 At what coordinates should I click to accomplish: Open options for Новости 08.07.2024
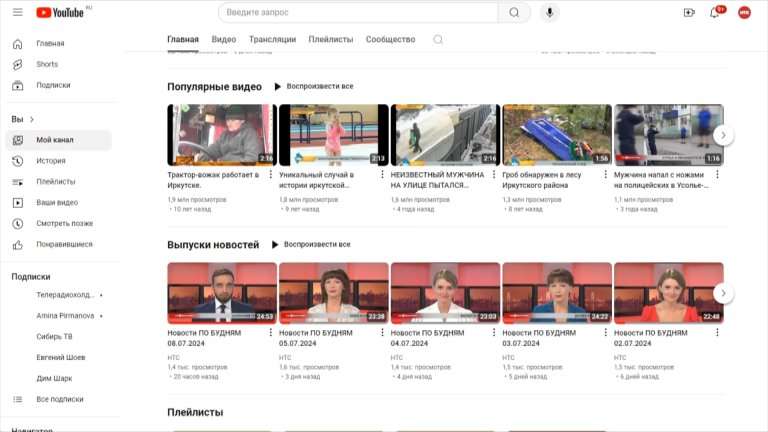pos(270,333)
